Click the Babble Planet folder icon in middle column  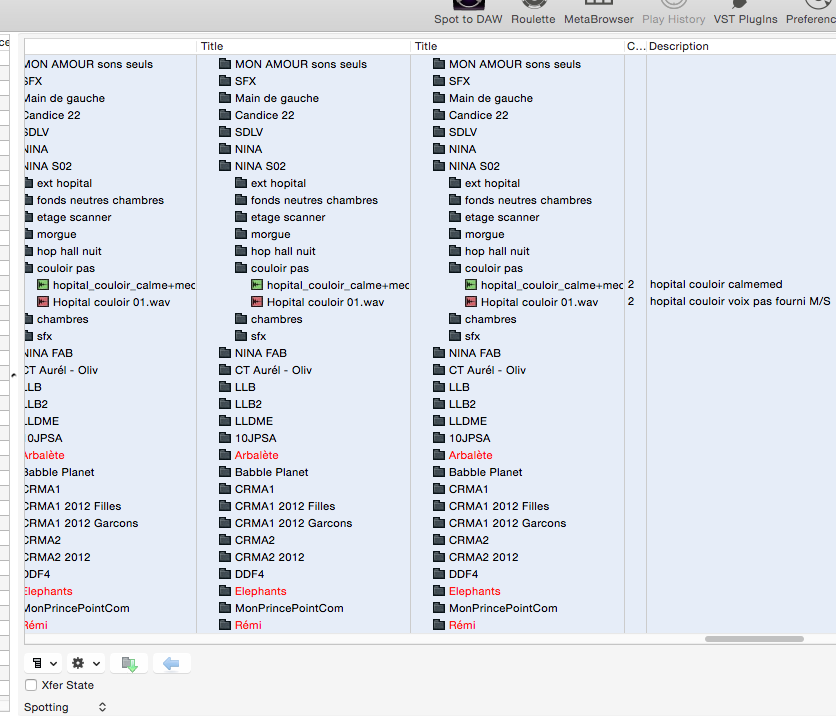[226, 472]
